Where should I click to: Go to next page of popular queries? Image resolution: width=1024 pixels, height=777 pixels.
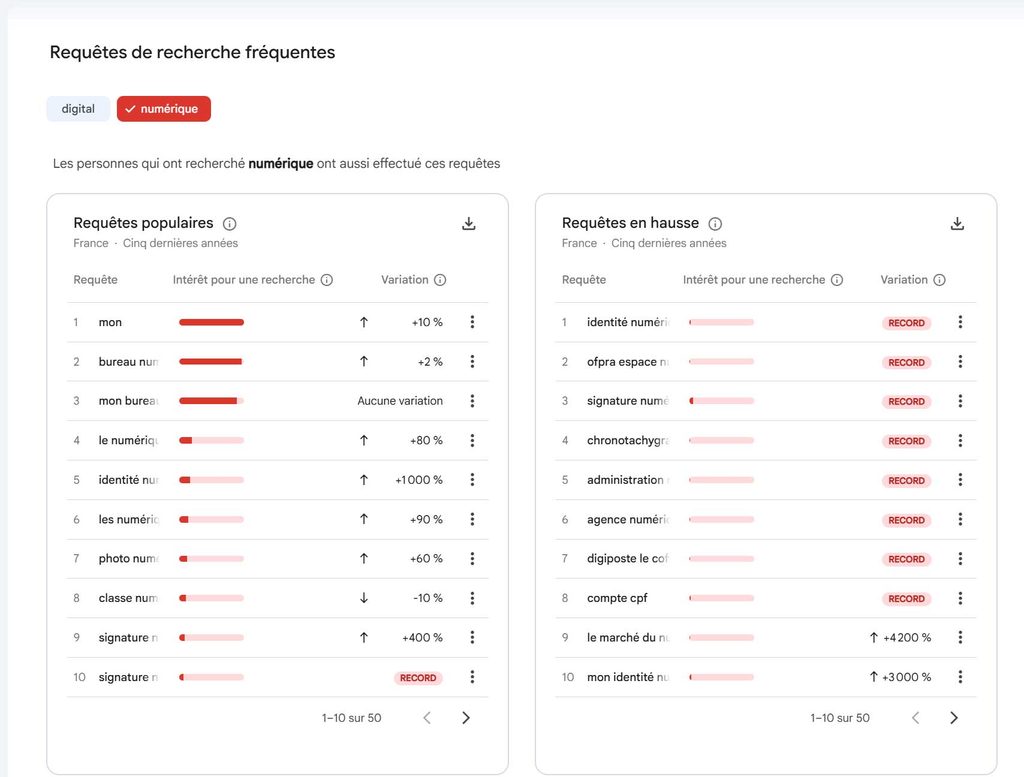click(466, 718)
